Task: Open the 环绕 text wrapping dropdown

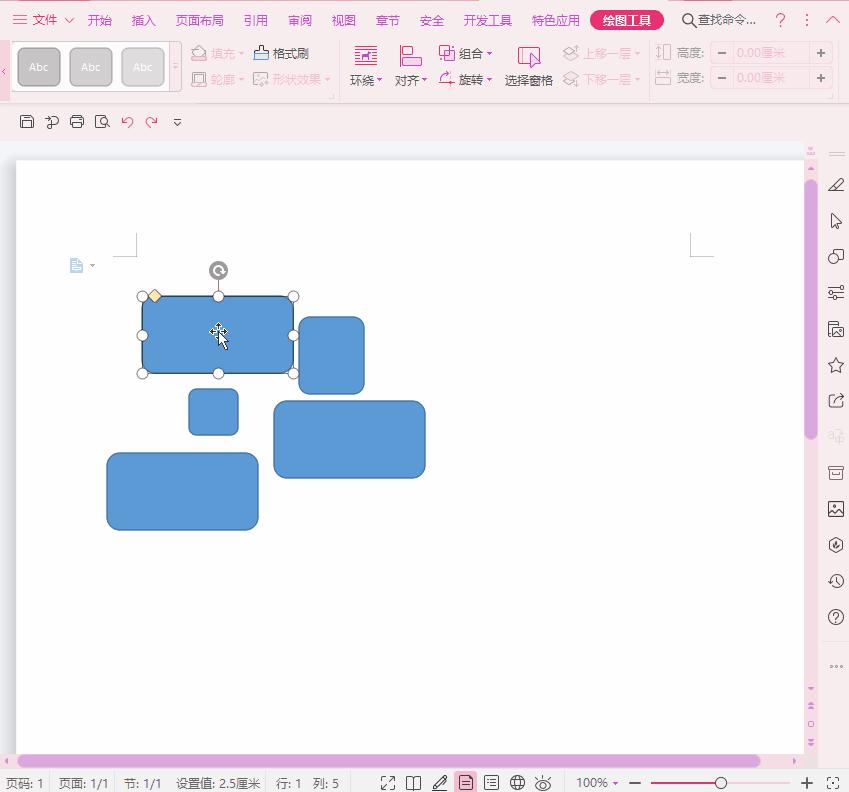Action: click(x=366, y=66)
